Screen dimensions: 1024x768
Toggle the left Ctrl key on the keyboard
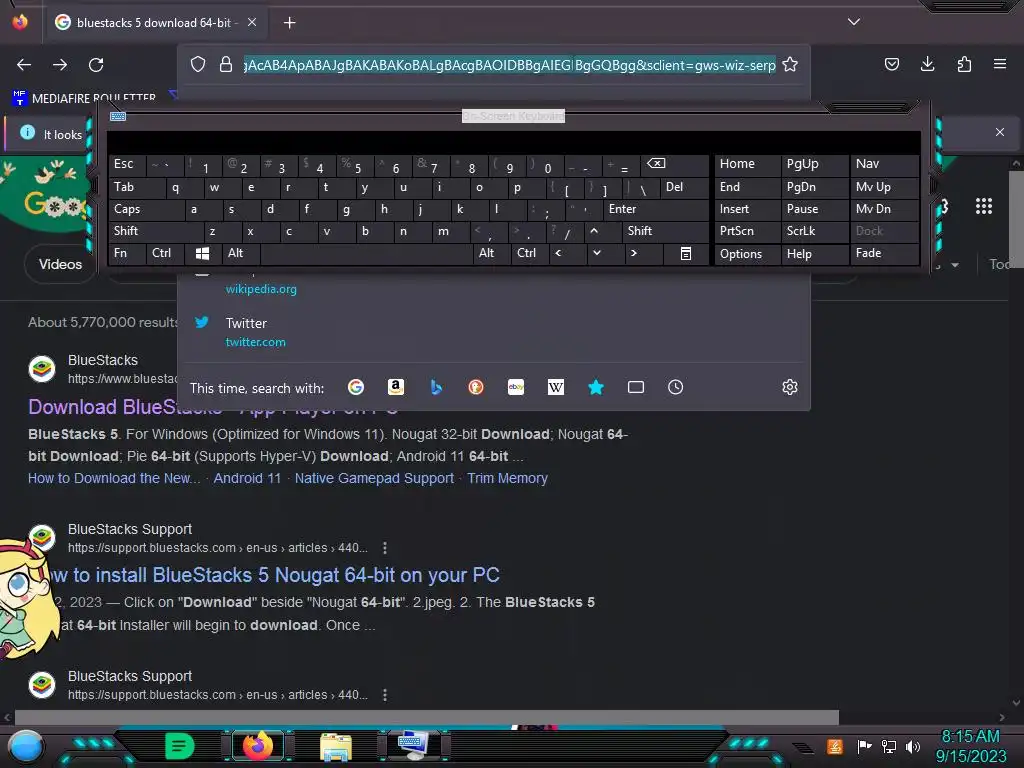pos(164,253)
